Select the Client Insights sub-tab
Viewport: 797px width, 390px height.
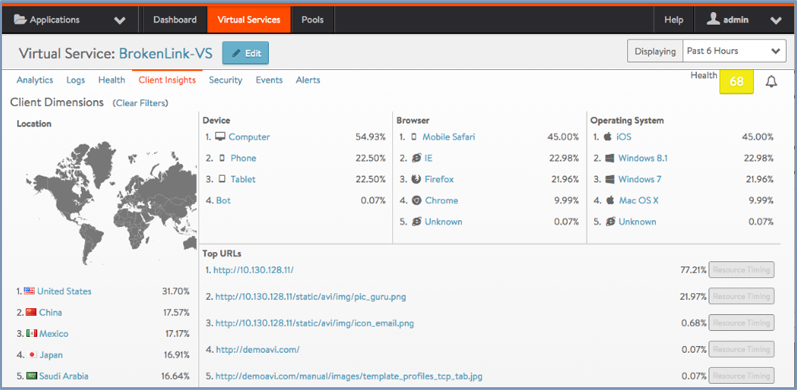[167, 80]
